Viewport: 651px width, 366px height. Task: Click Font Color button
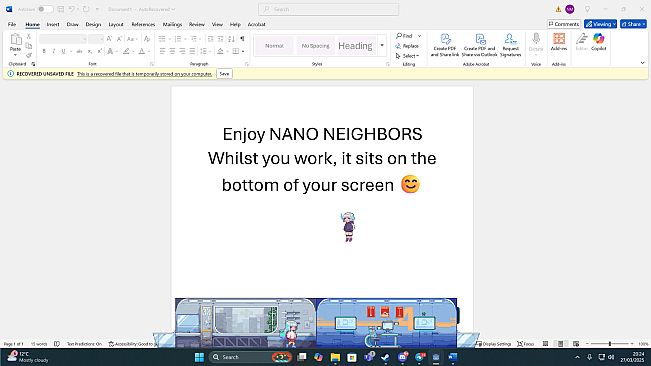click(x=142, y=51)
